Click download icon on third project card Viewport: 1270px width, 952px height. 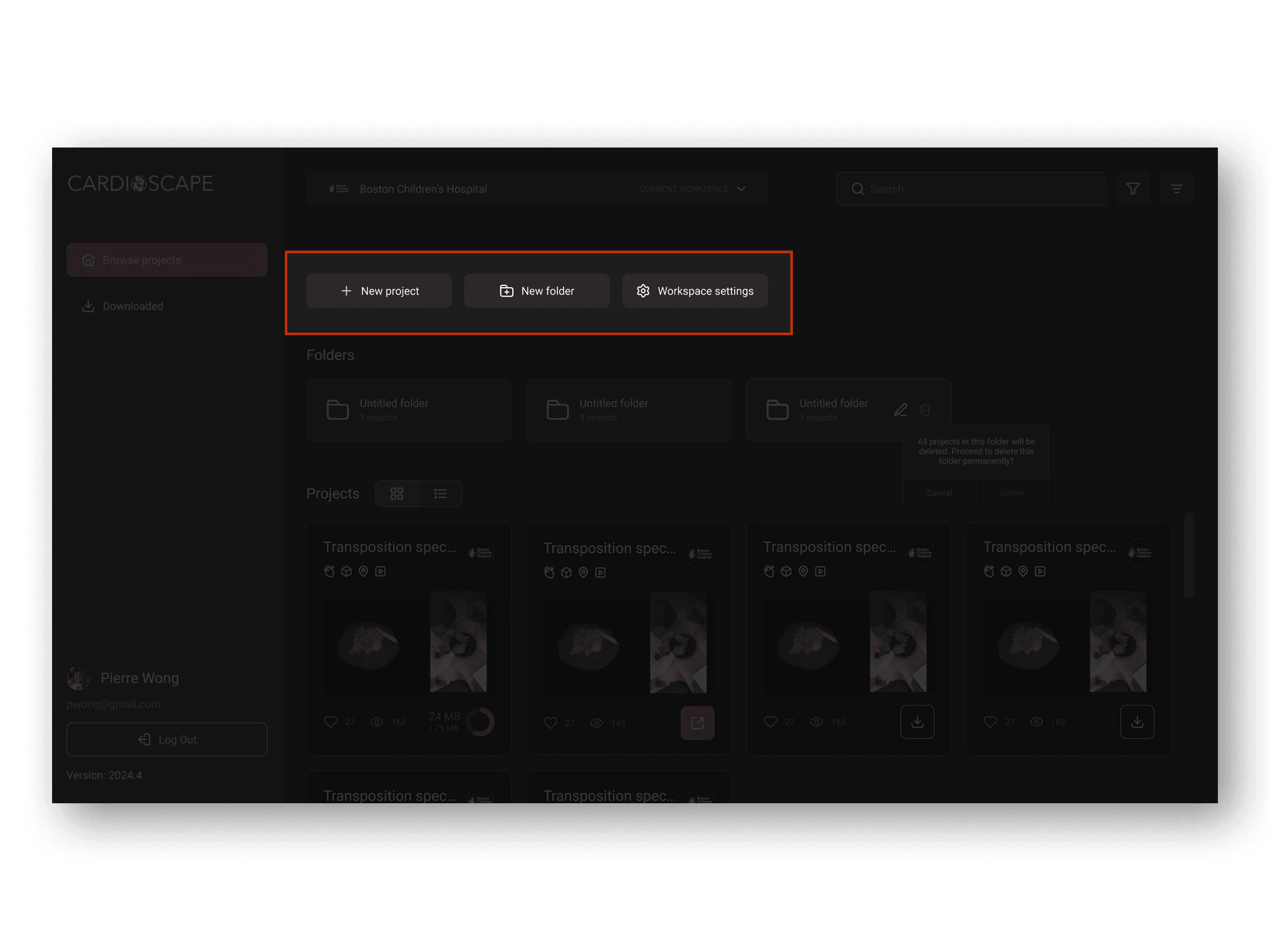(917, 721)
